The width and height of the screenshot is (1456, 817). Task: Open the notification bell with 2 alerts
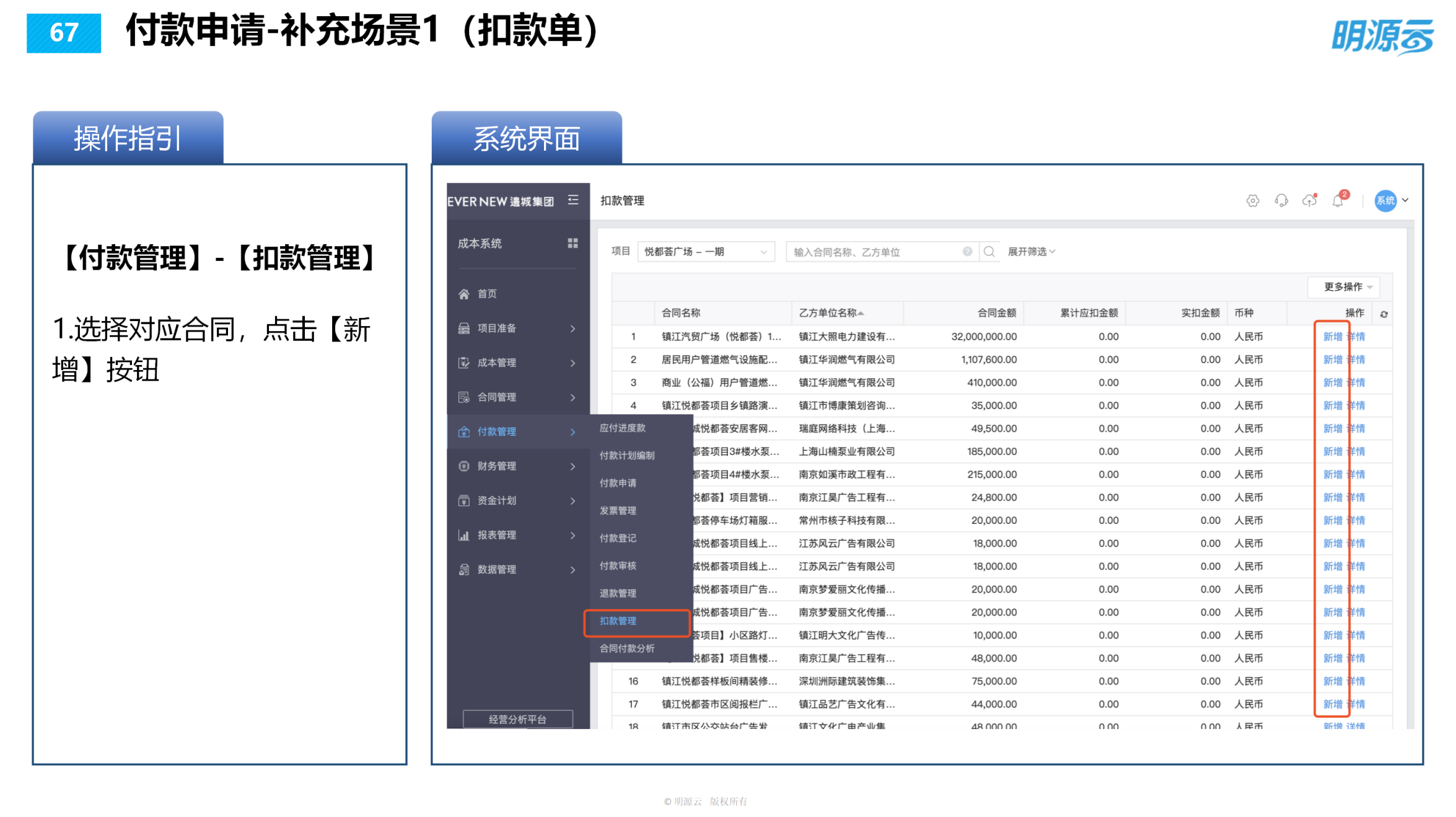(x=1338, y=200)
